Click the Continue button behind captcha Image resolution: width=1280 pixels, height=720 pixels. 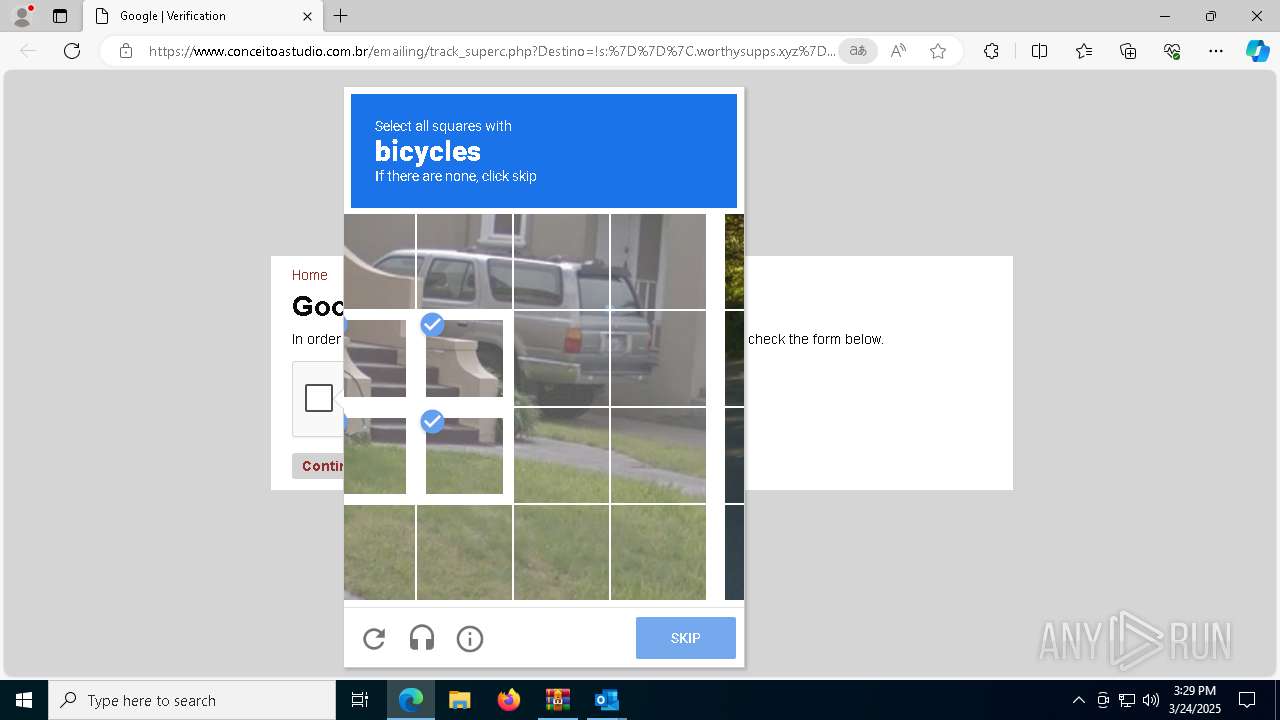(x=318, y=466)
